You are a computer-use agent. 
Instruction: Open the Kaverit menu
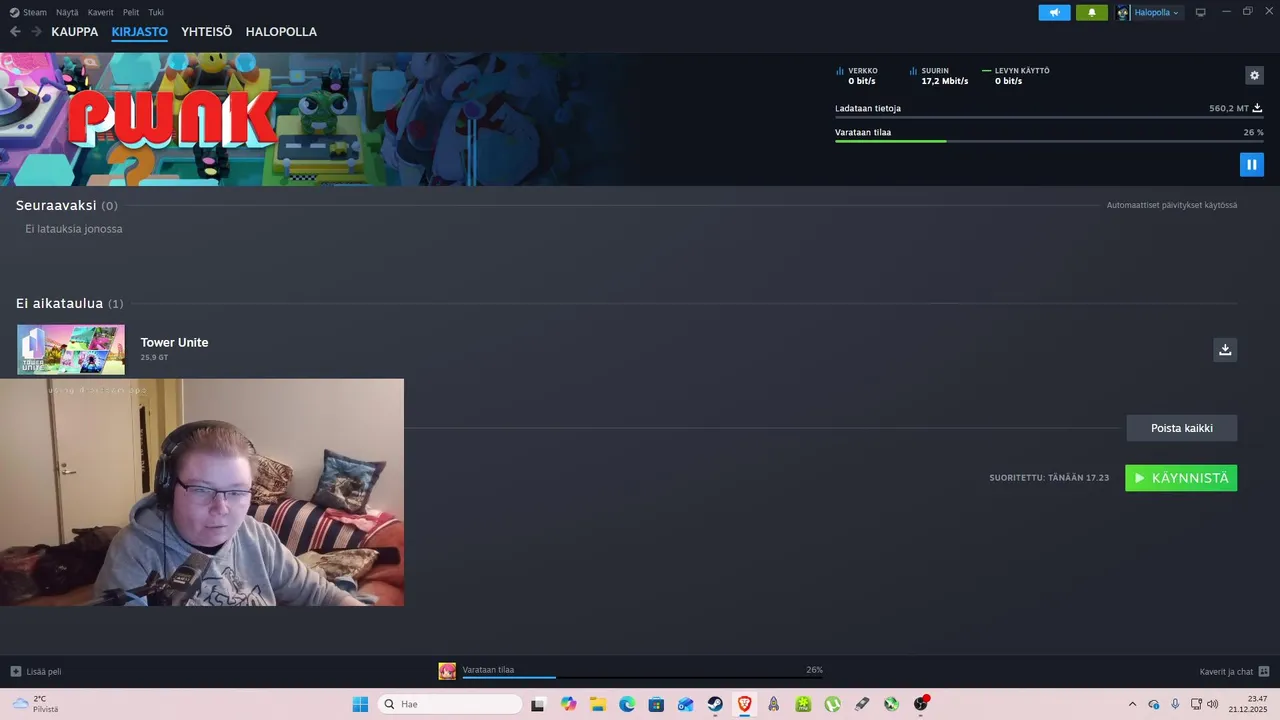100,12
